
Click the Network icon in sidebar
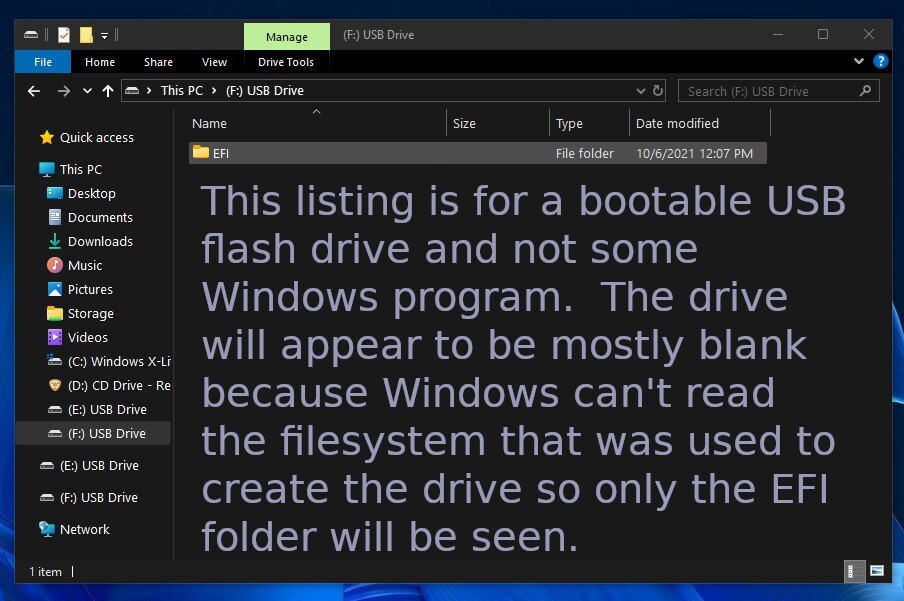coord(47,529)
